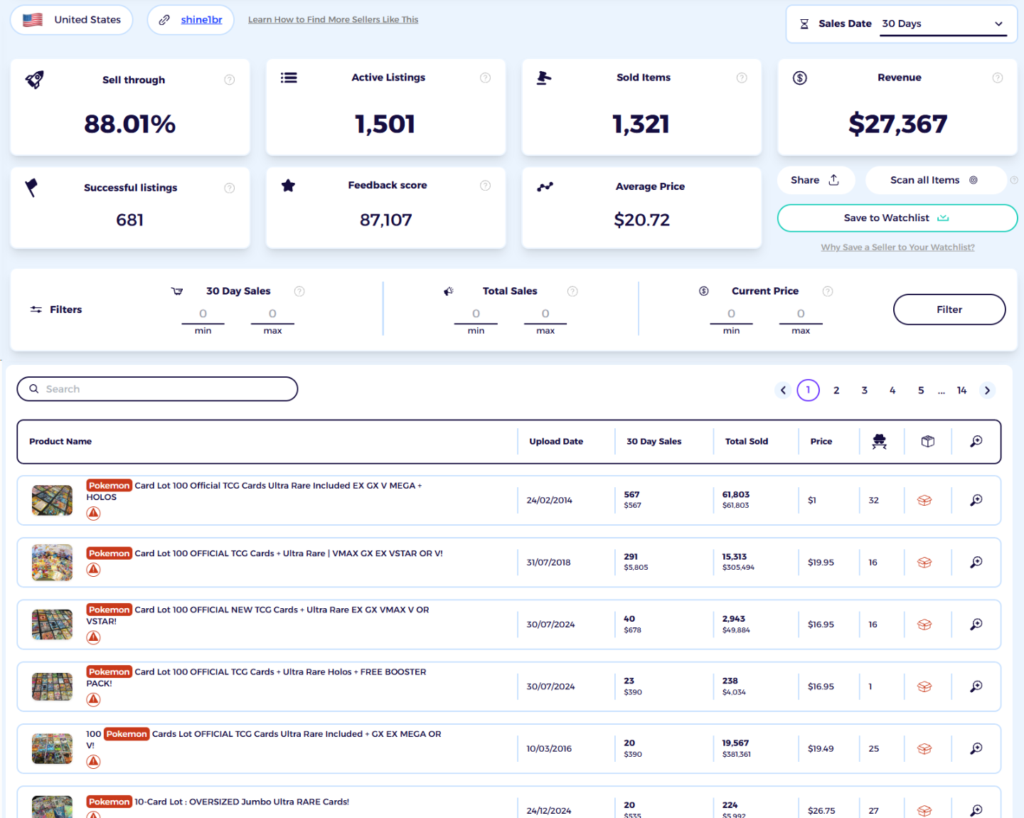This screenshot has width=1024, height=818.
Task: Scan item in FREE BOOSTER PACK listing row
Action: [976, 687]
